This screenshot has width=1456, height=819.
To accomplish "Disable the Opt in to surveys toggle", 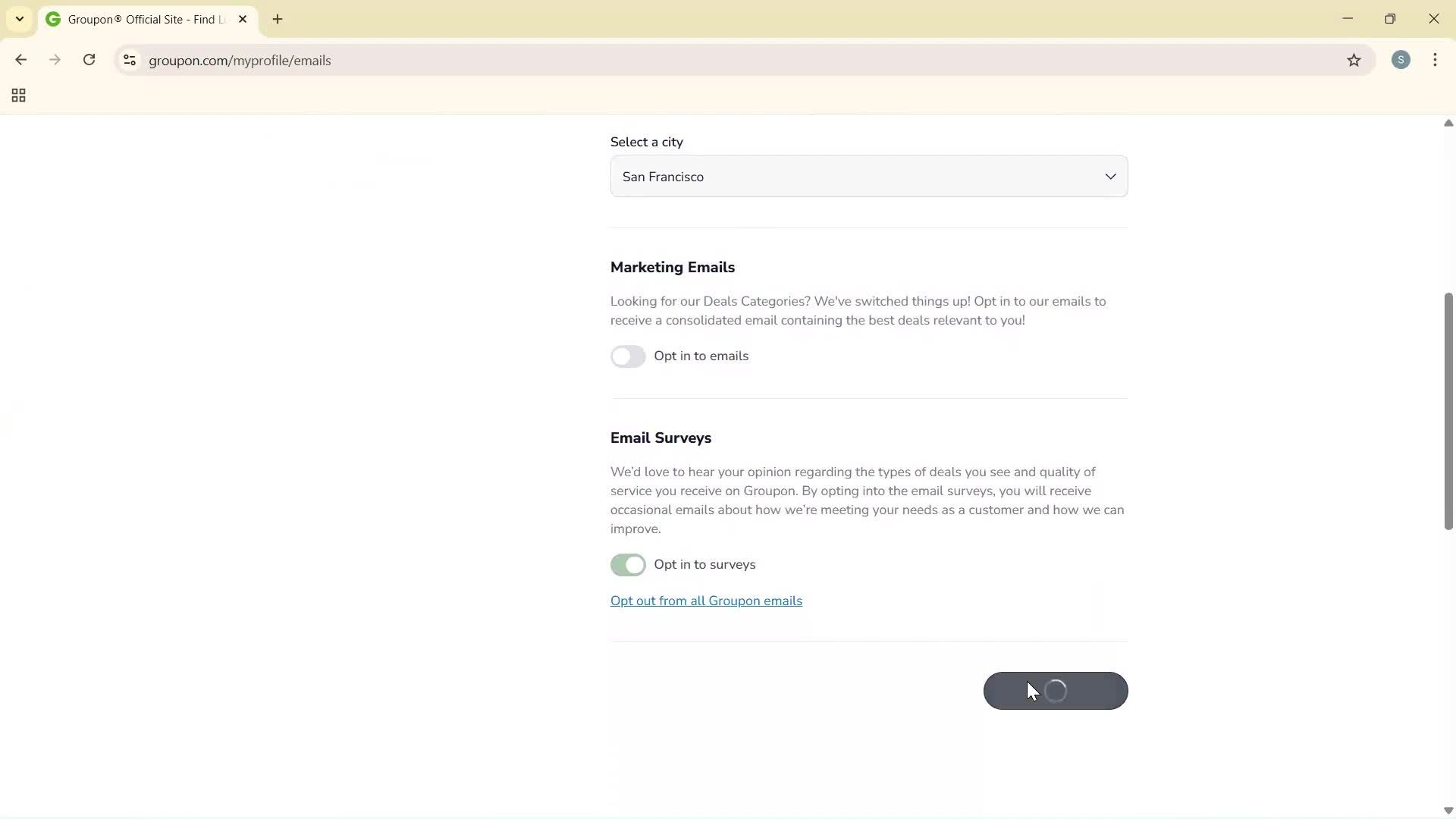I will (628, 565).
